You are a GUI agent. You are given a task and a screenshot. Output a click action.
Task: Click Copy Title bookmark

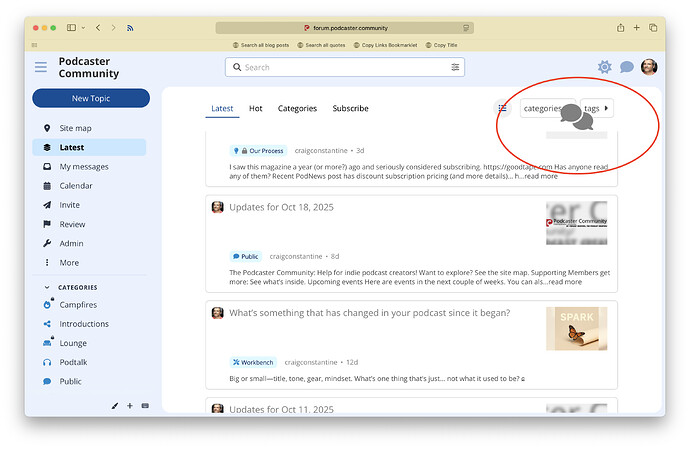(441, 45)
